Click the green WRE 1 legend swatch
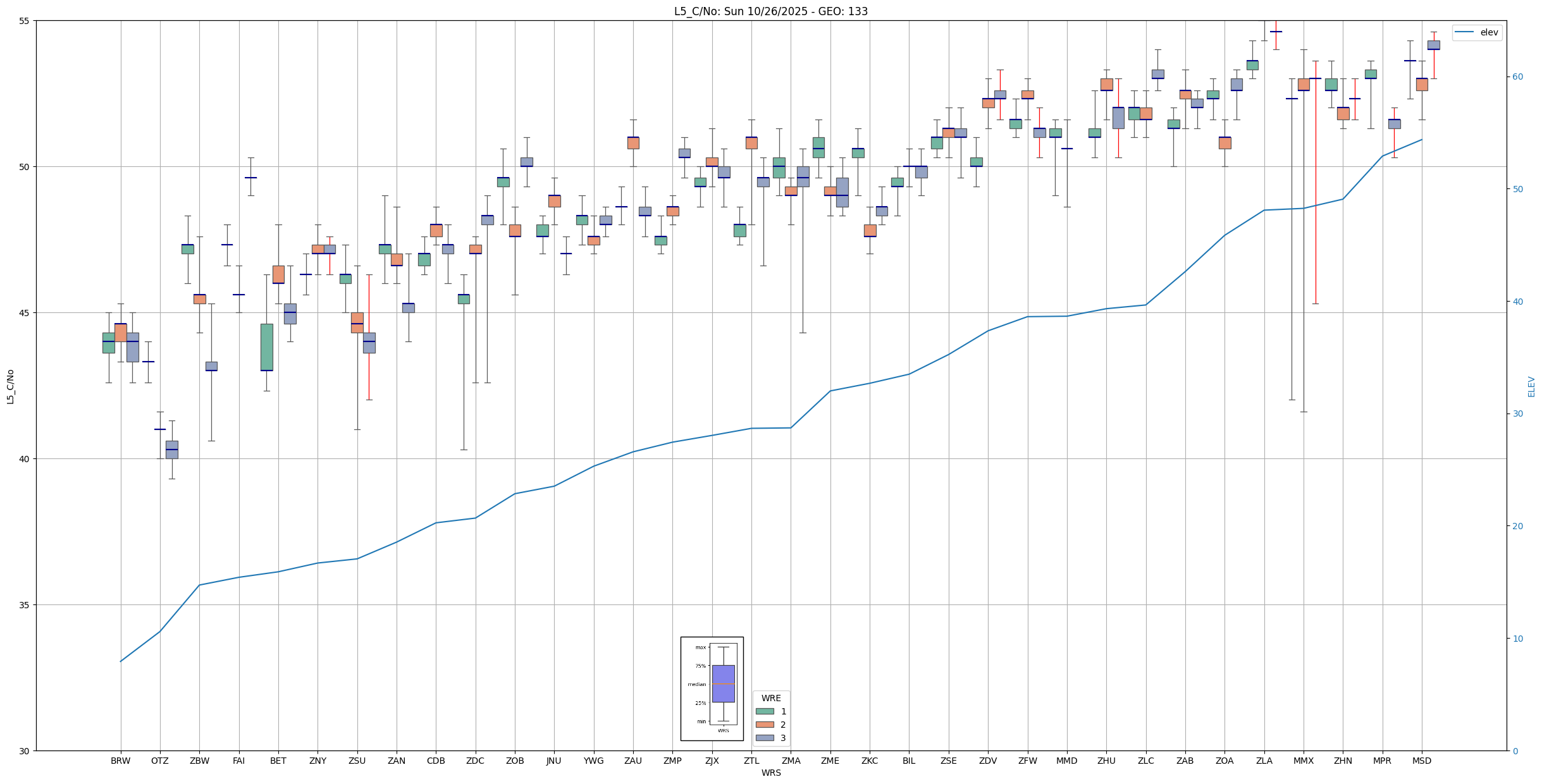 point(764,711)
